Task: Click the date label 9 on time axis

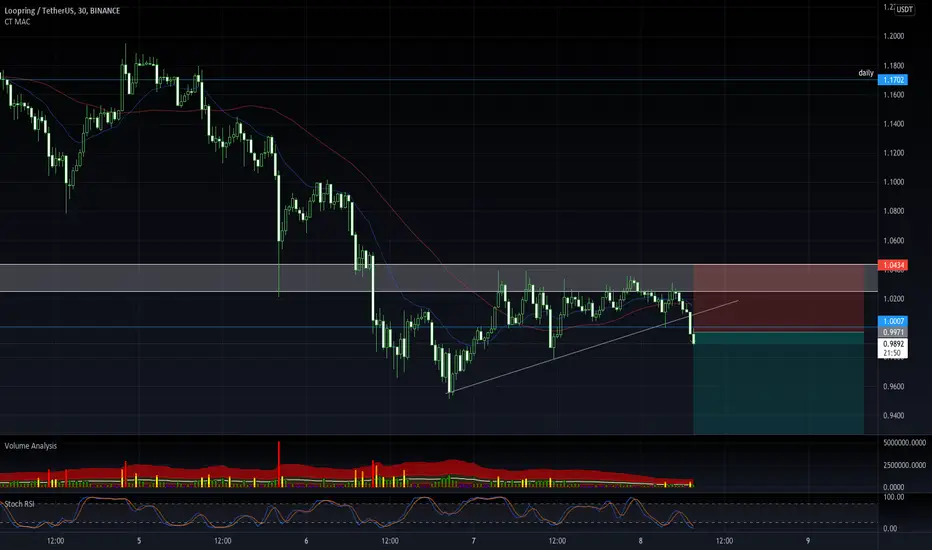Action: pyautogui.click(x=808, y=541)
